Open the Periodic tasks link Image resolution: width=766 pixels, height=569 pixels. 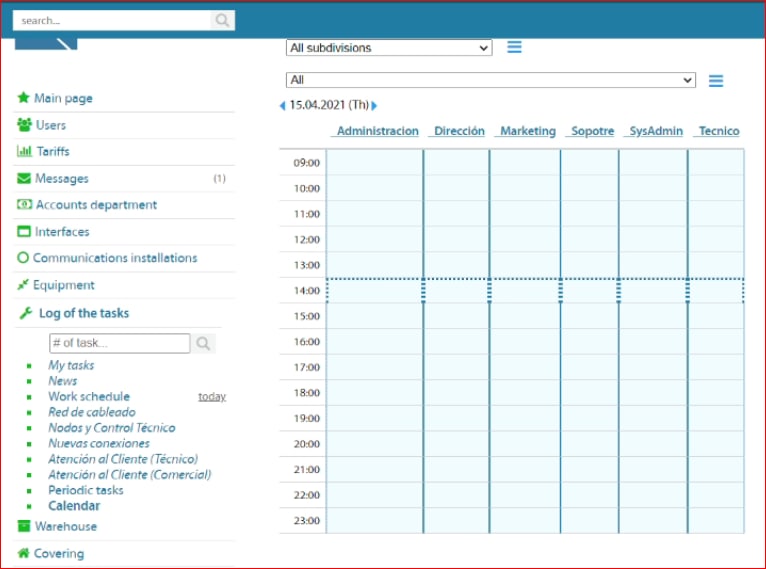coord(85,490)
